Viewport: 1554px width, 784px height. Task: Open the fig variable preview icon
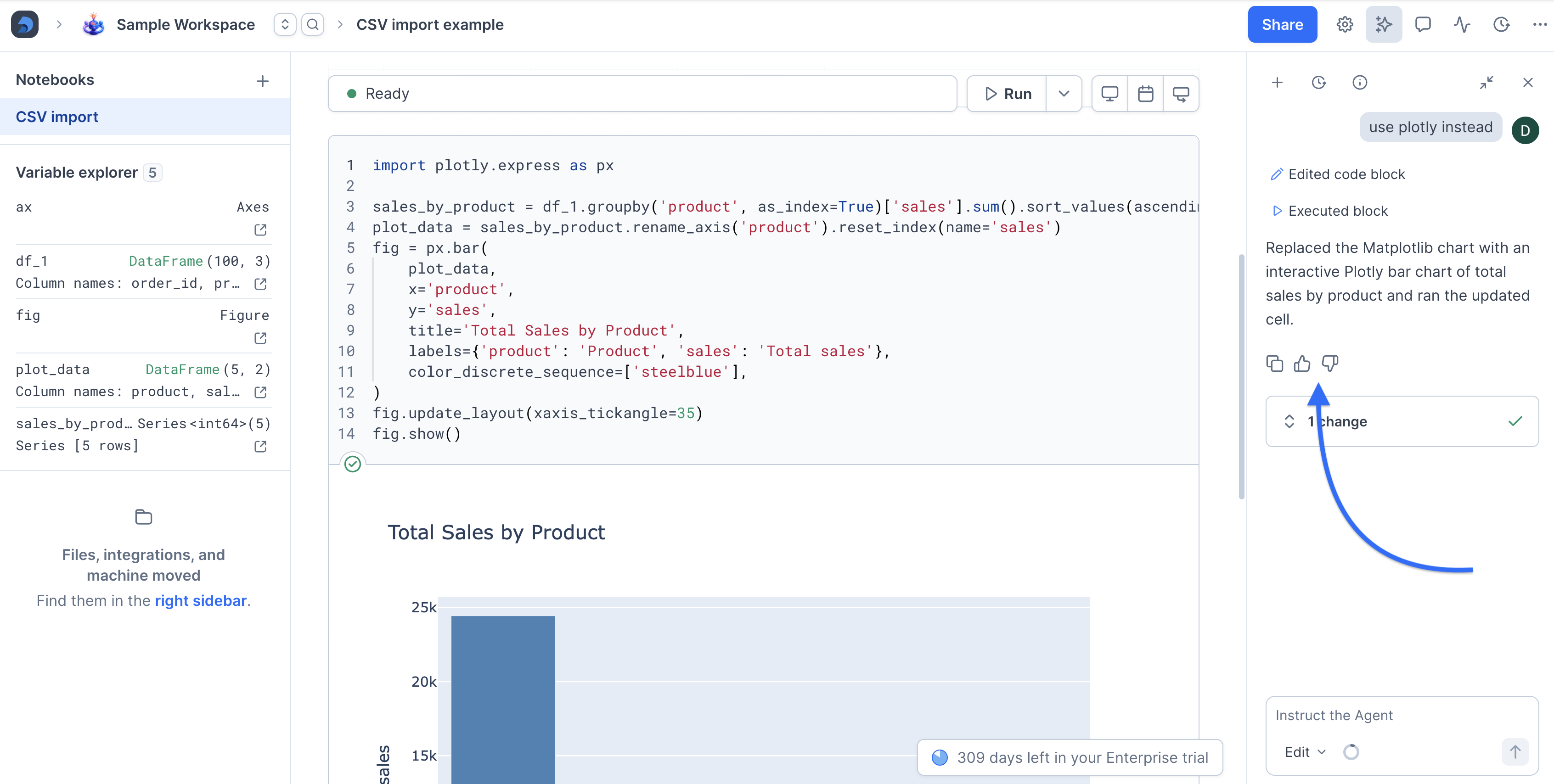261,338
